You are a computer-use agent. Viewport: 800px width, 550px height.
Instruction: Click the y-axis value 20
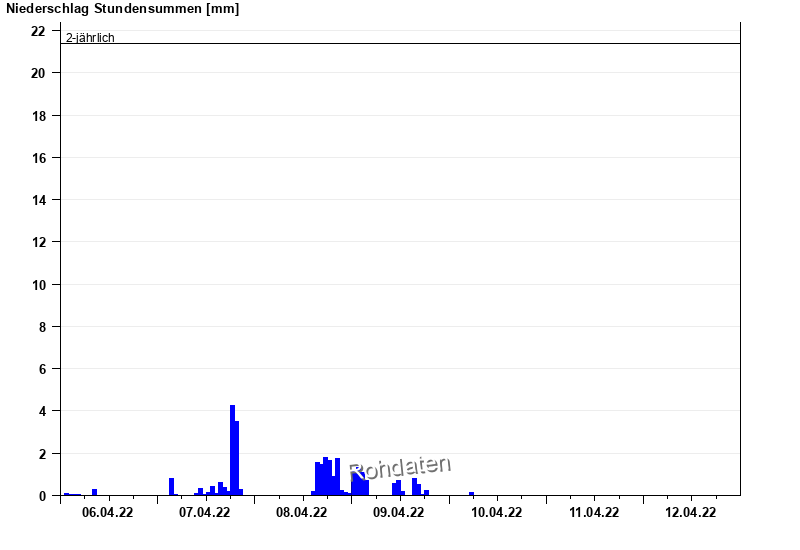pyautogui.click(x=38, y=73)
